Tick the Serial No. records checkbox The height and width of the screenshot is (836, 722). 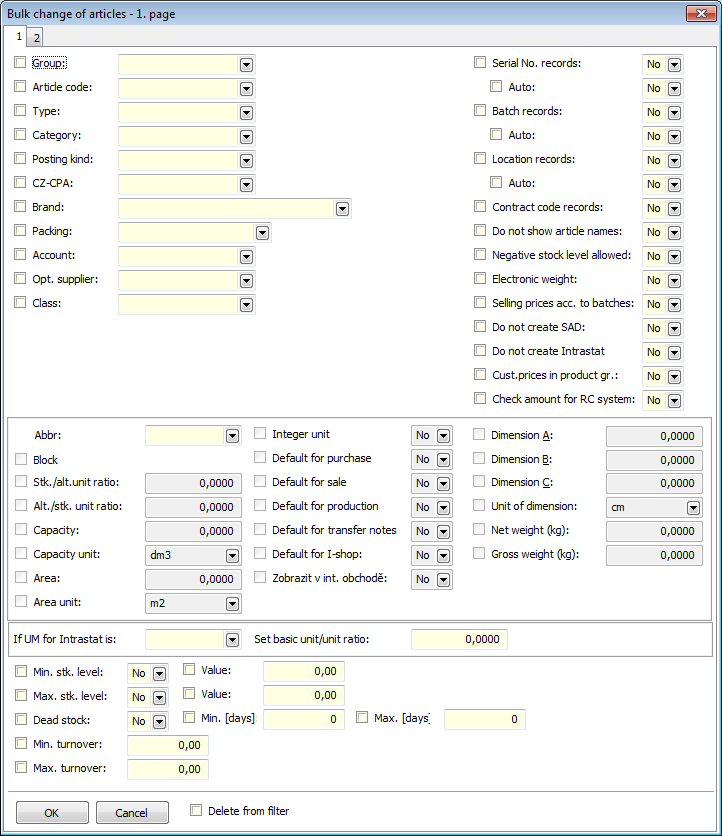(480, 62)
